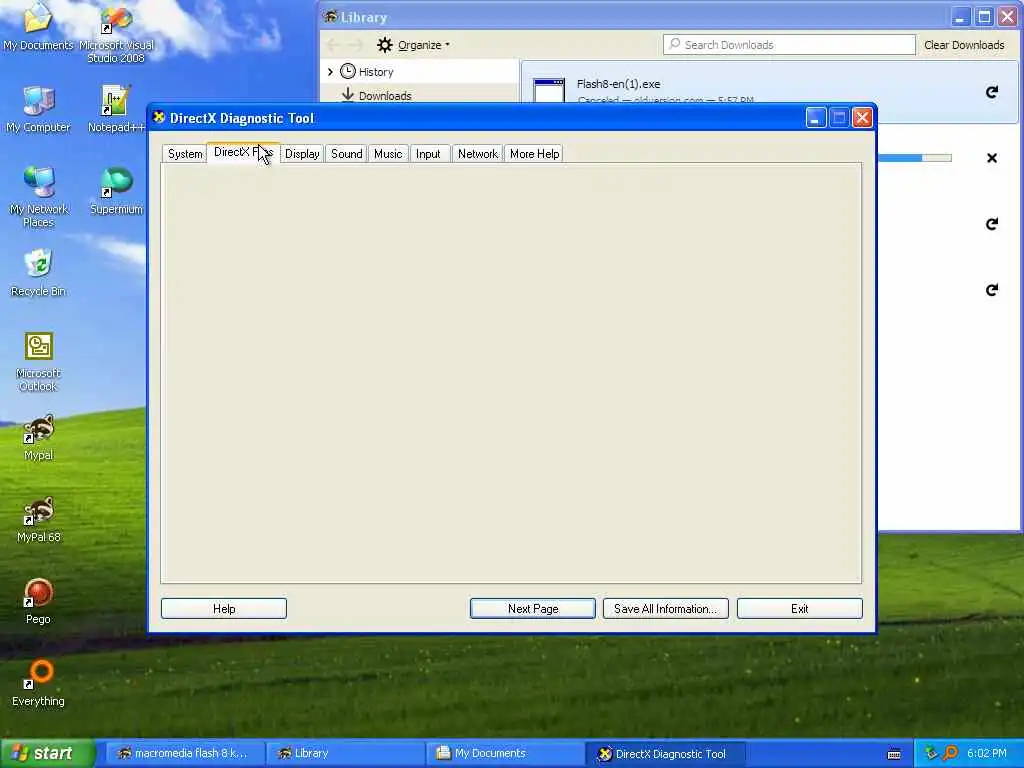Retry the third download in Library
Screen dimensions: 1024x768
click(991, 224)
